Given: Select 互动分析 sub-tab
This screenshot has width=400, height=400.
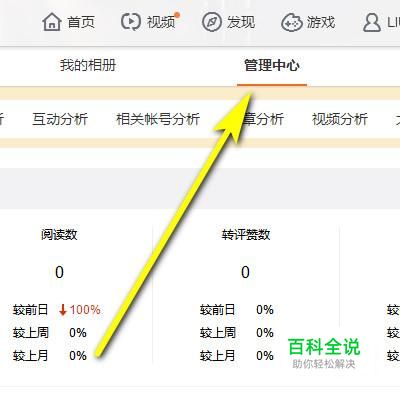Looking at the screenshot, I should [60, 119].
